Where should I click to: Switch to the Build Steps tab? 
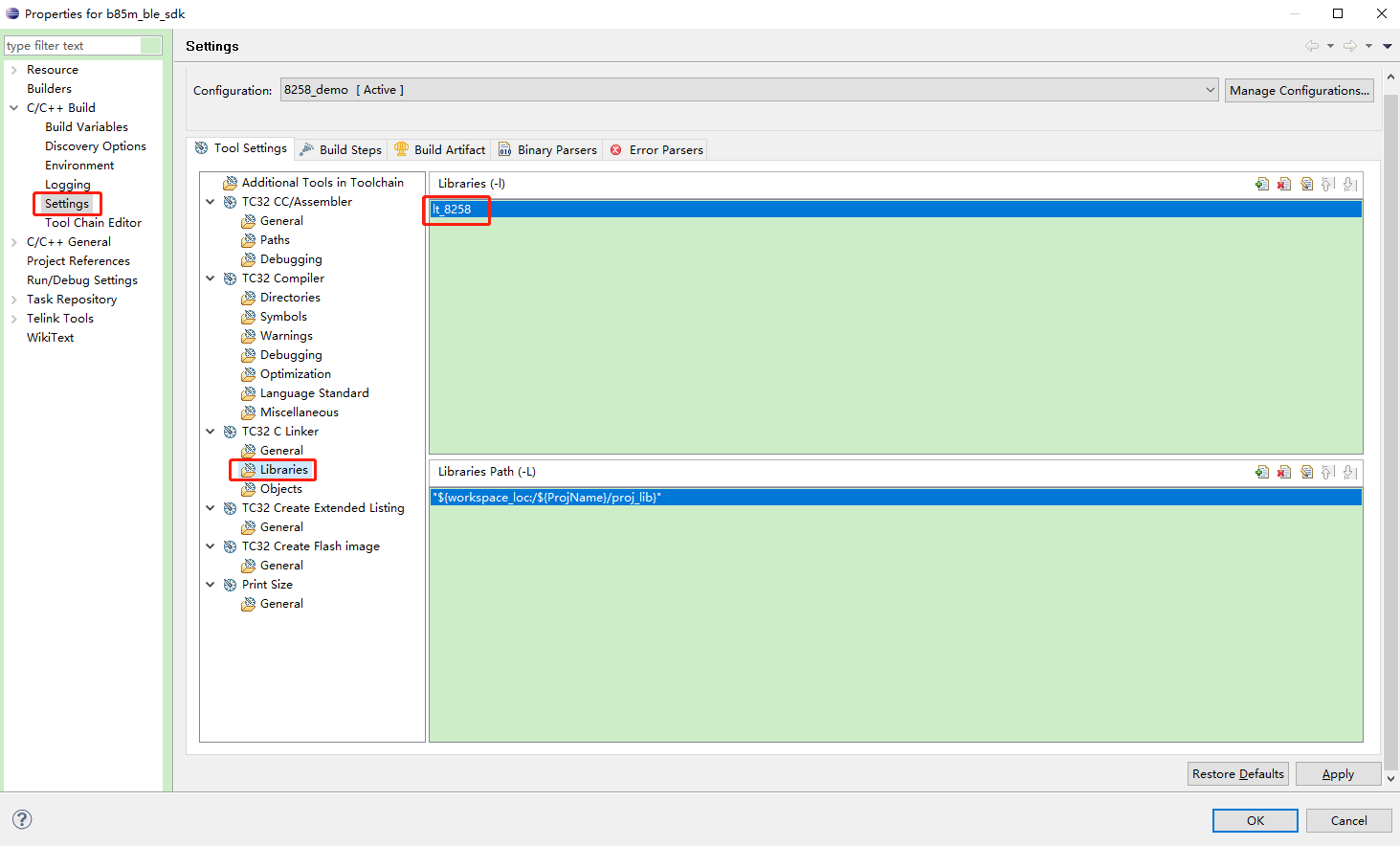(341, 149)
